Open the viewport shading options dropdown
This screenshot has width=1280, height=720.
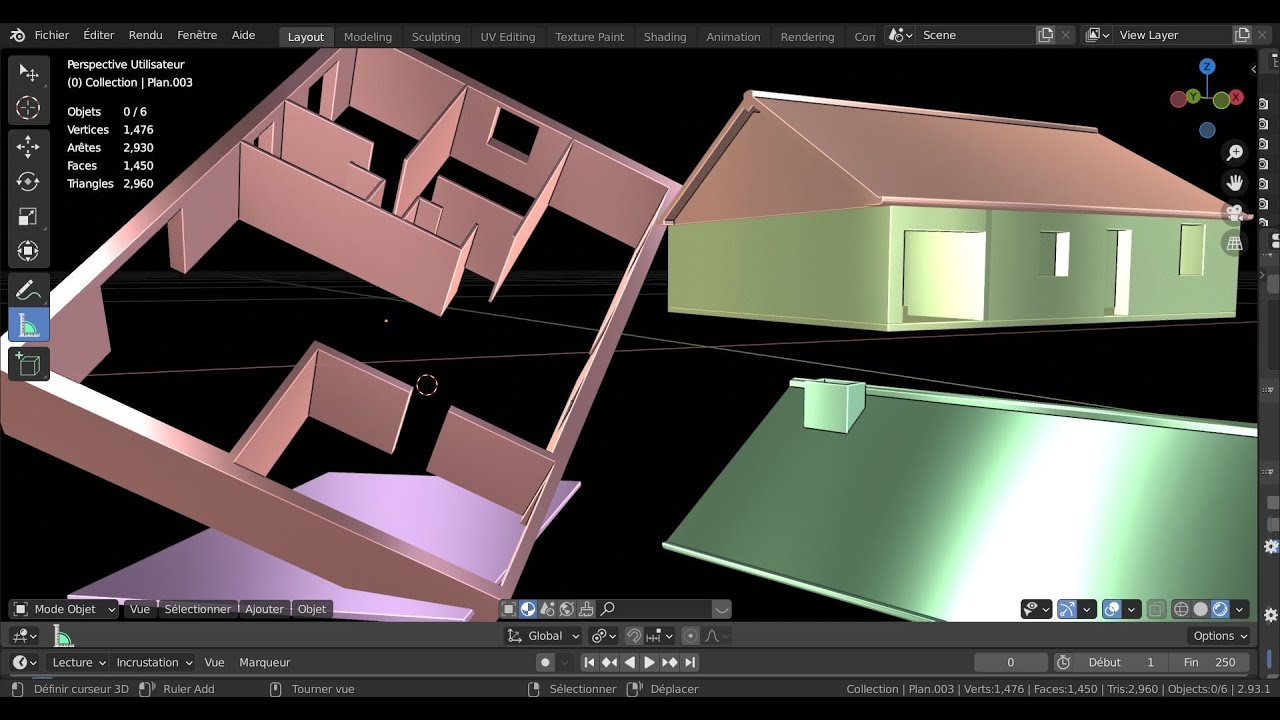[x=1240, y=609]
